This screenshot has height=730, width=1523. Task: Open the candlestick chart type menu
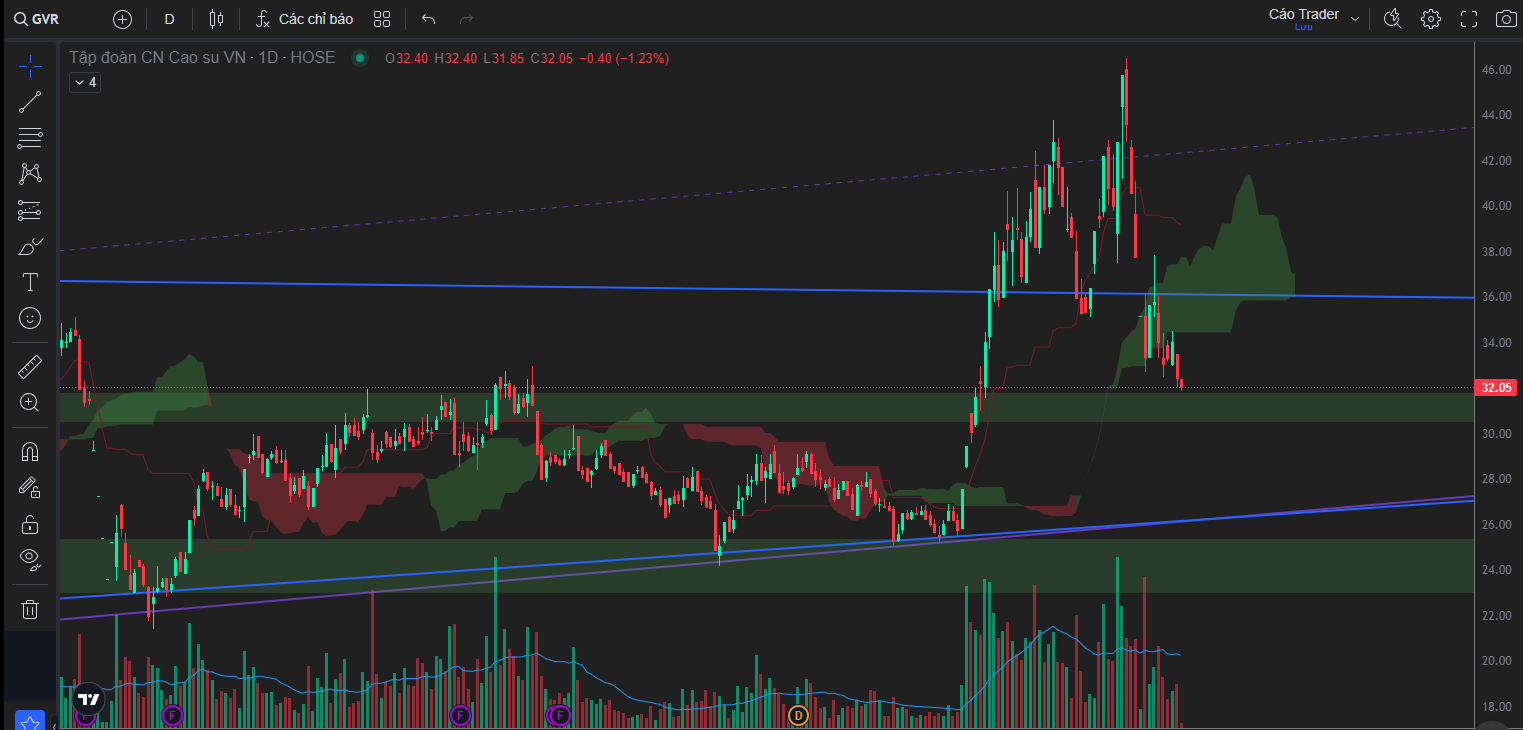(x=217, y=19)
